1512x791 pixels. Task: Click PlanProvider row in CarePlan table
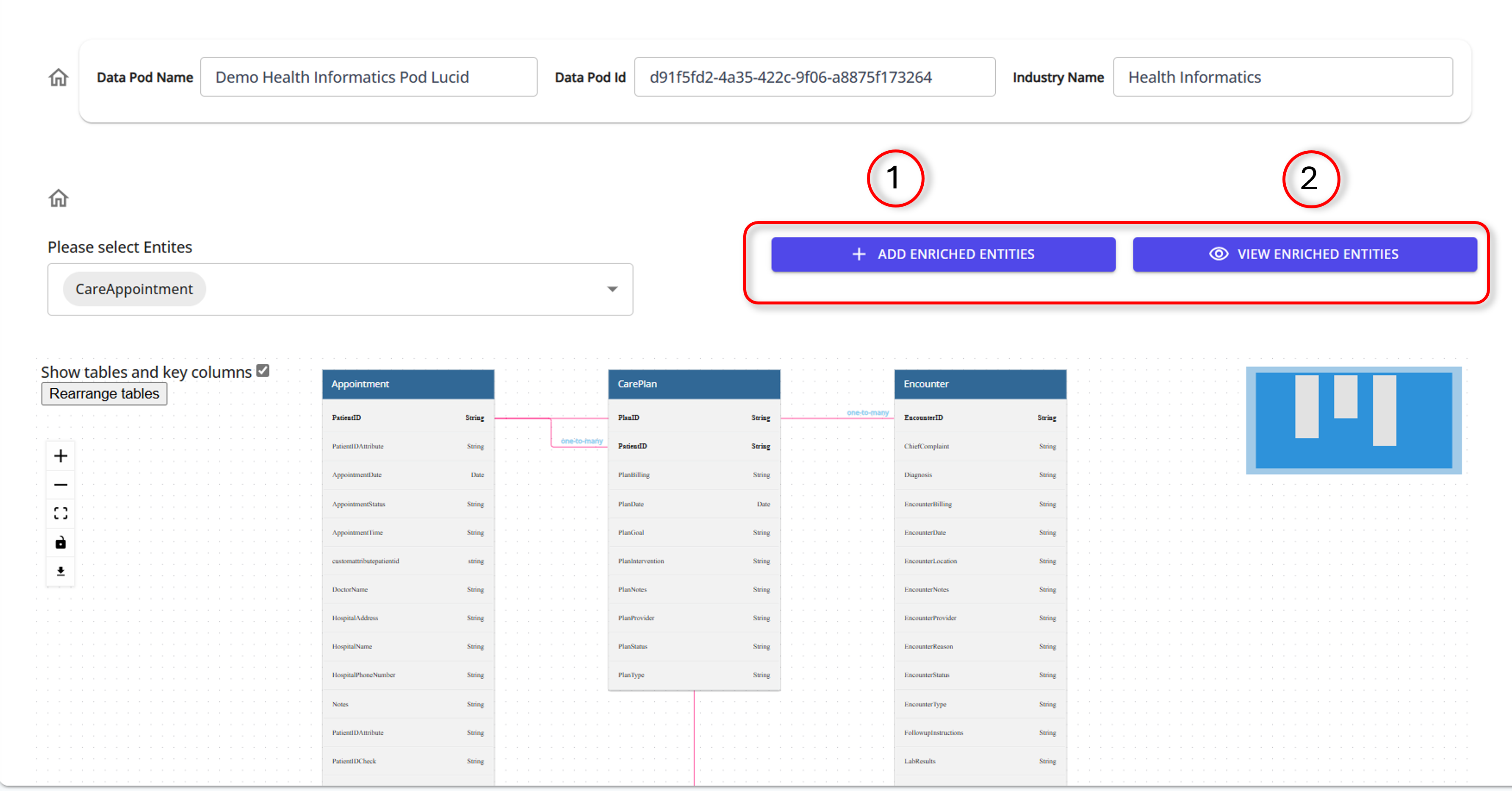point(694,619)
